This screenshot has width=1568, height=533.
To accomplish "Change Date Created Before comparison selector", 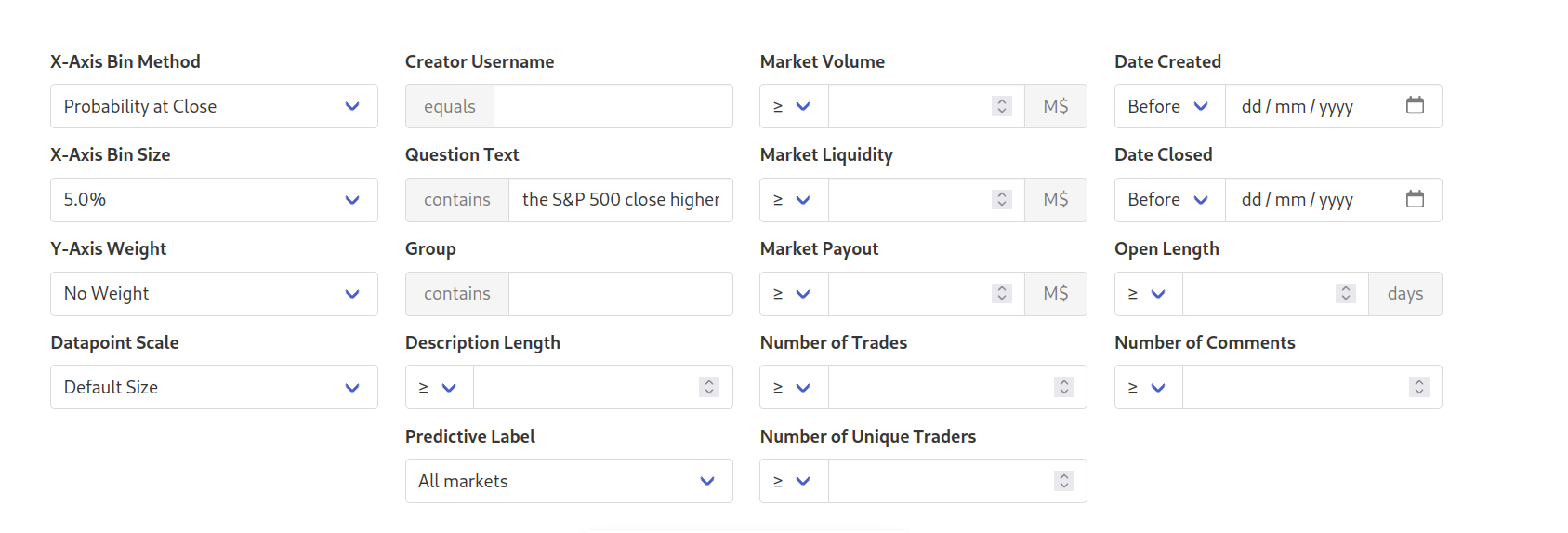I will 1170,106.
